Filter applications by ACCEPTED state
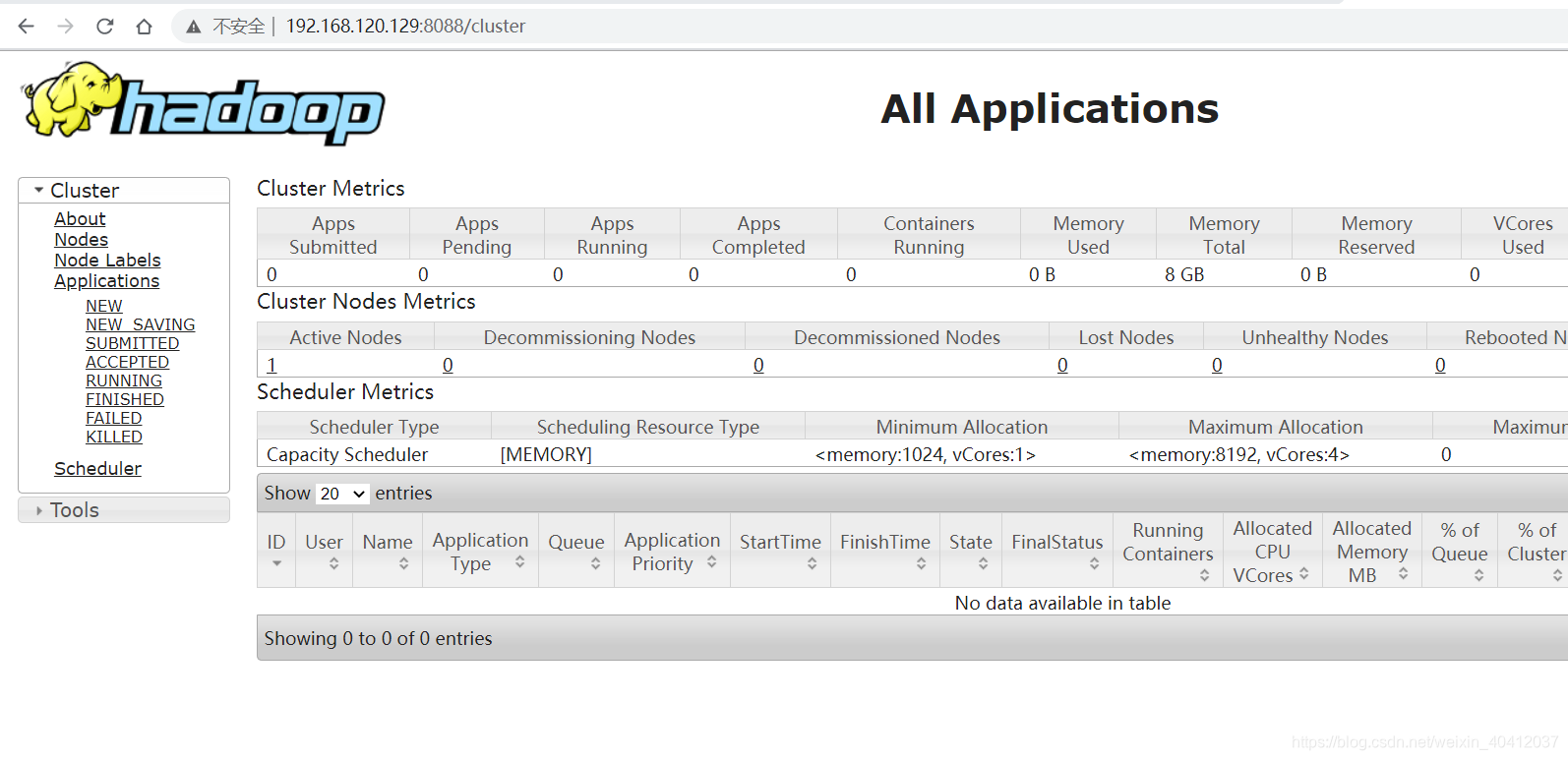The width and height of the screenshot is (1568, 760). point(127,362)
